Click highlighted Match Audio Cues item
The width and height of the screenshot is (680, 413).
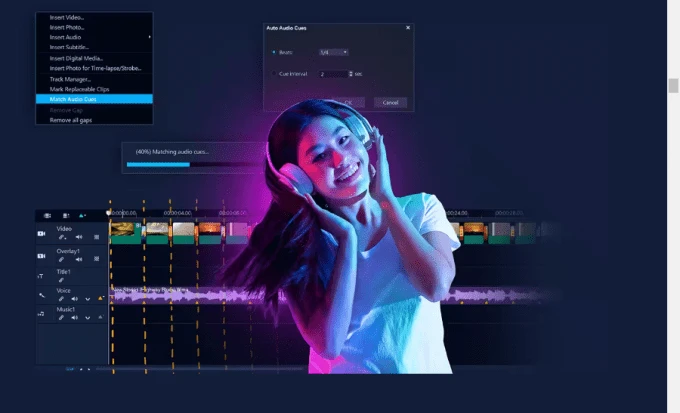94,99
